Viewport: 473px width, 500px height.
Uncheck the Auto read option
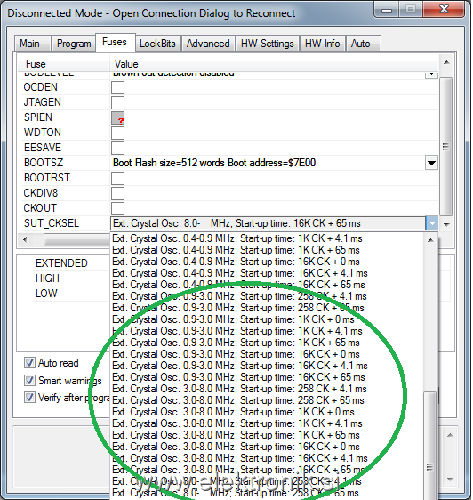[x=30, y=363]
